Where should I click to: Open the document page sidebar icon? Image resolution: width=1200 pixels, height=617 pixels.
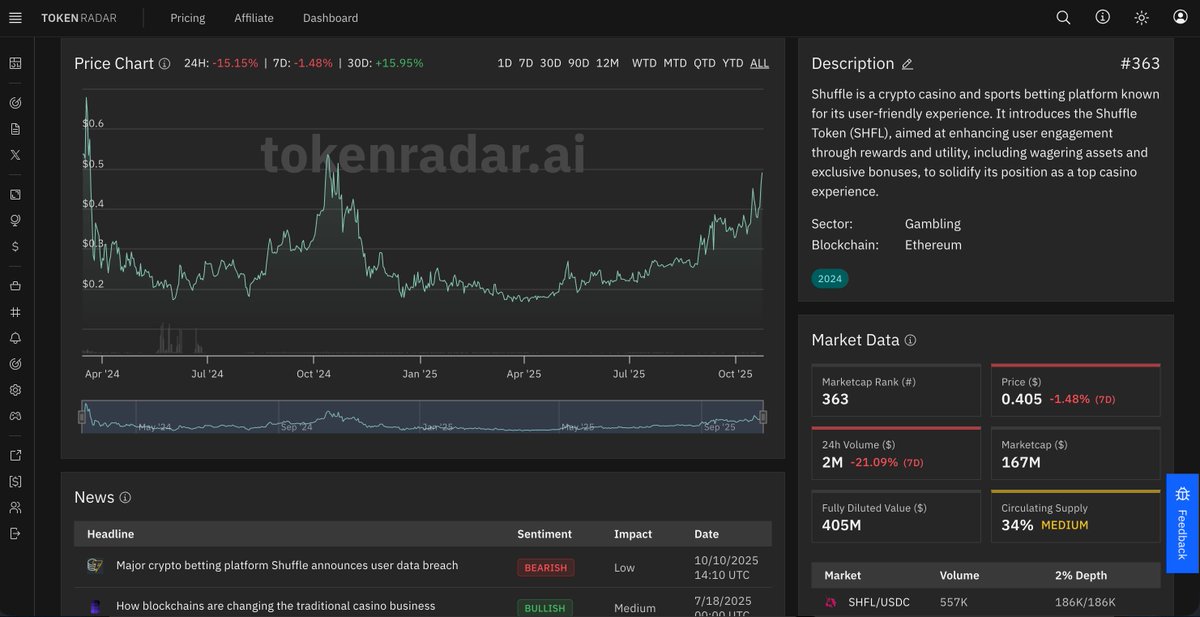[x=15, y=129]
